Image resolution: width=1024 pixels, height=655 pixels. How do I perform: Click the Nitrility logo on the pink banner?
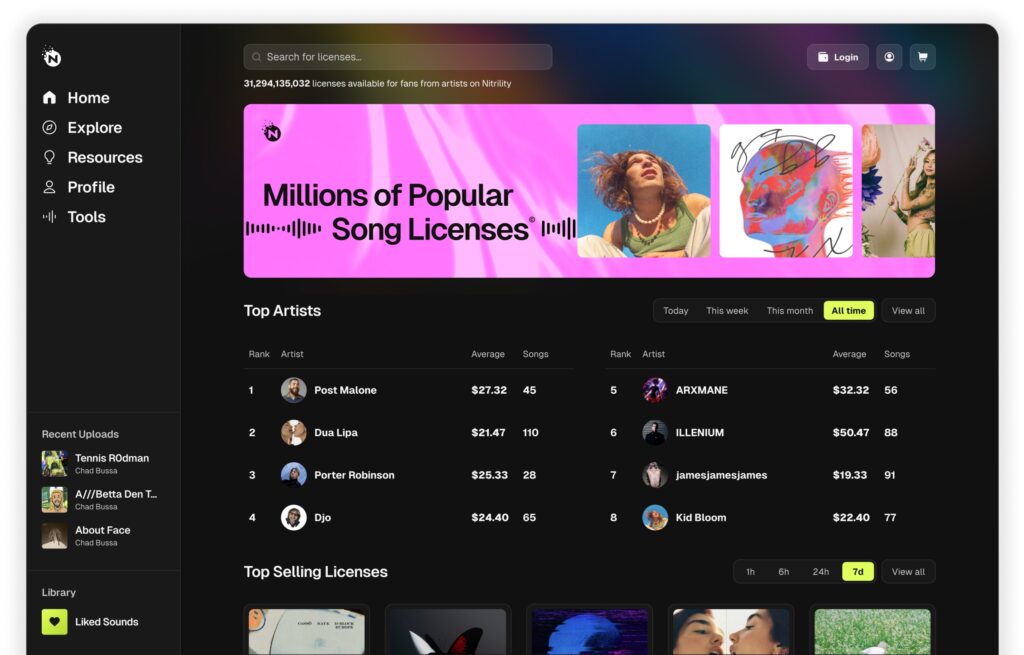[x=272, y=132]
